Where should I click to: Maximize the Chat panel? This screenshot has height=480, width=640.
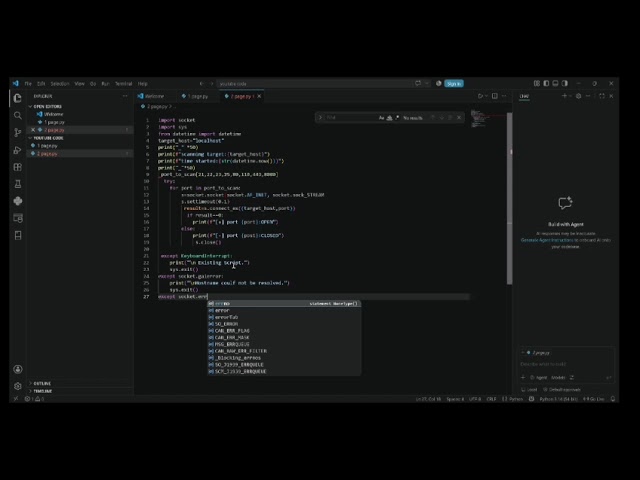click(602, 96)
